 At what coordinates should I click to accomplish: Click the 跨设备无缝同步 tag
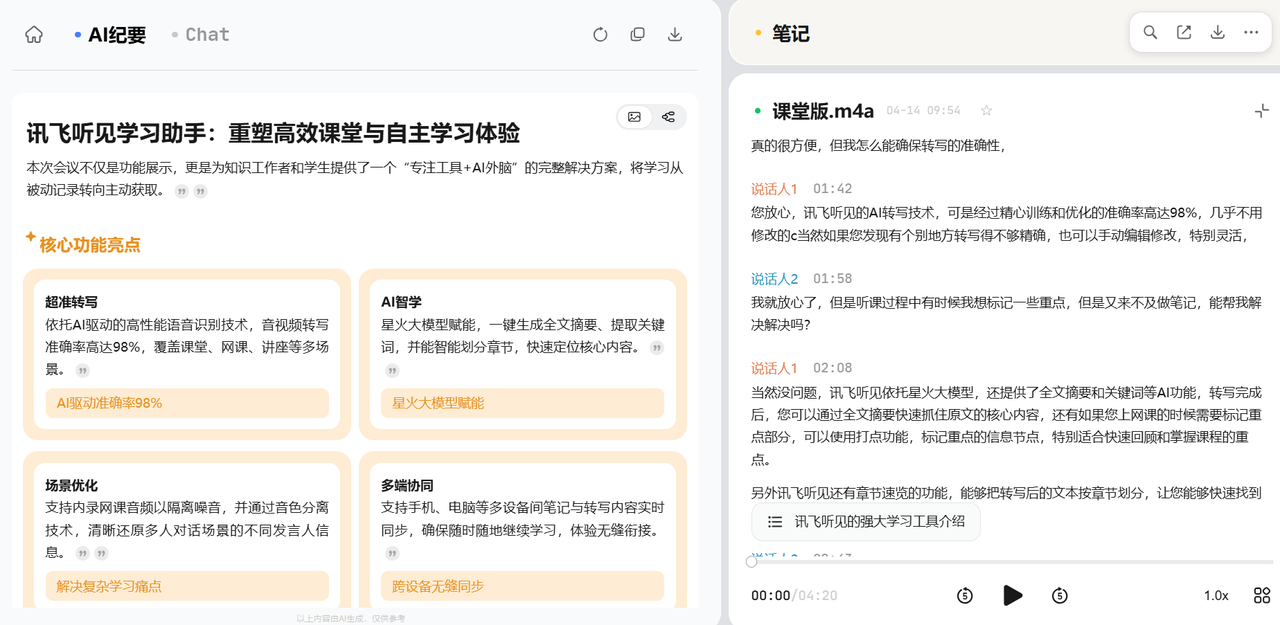coord(522,586)
